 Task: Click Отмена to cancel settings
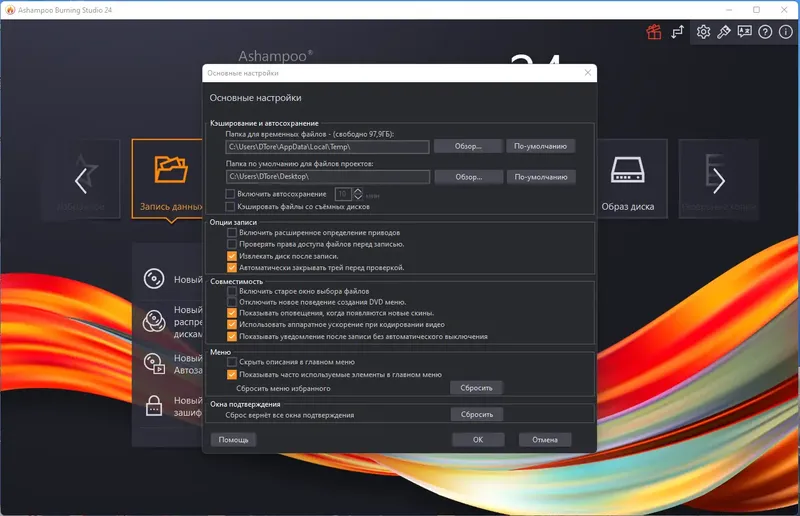pyautogui.click(x=545, y=440)
